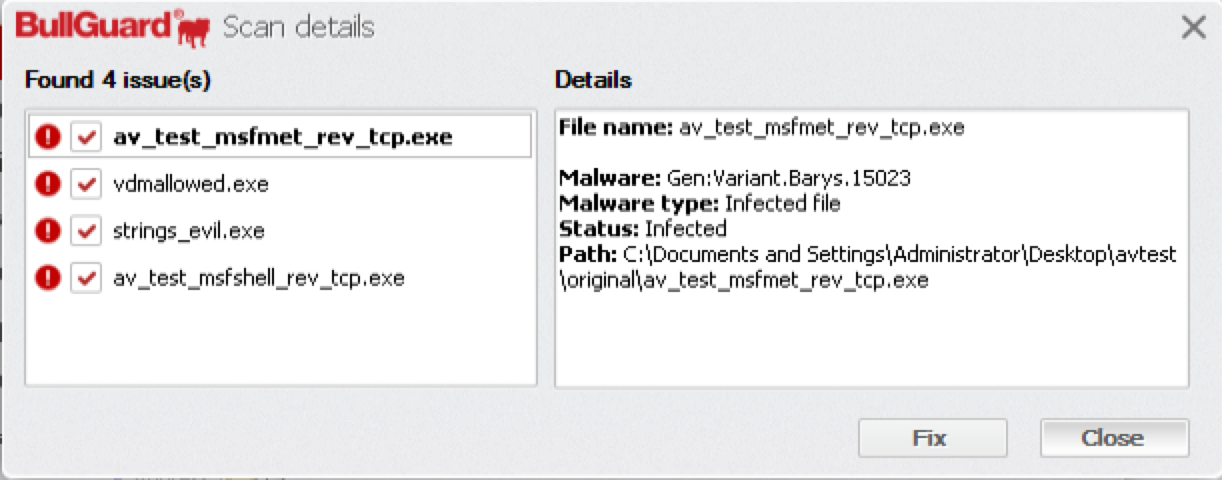This screenshot has height=480, width=1222.
Task: Click the 'Found 4 issue(s)' heading
Action: click(117, 80)
